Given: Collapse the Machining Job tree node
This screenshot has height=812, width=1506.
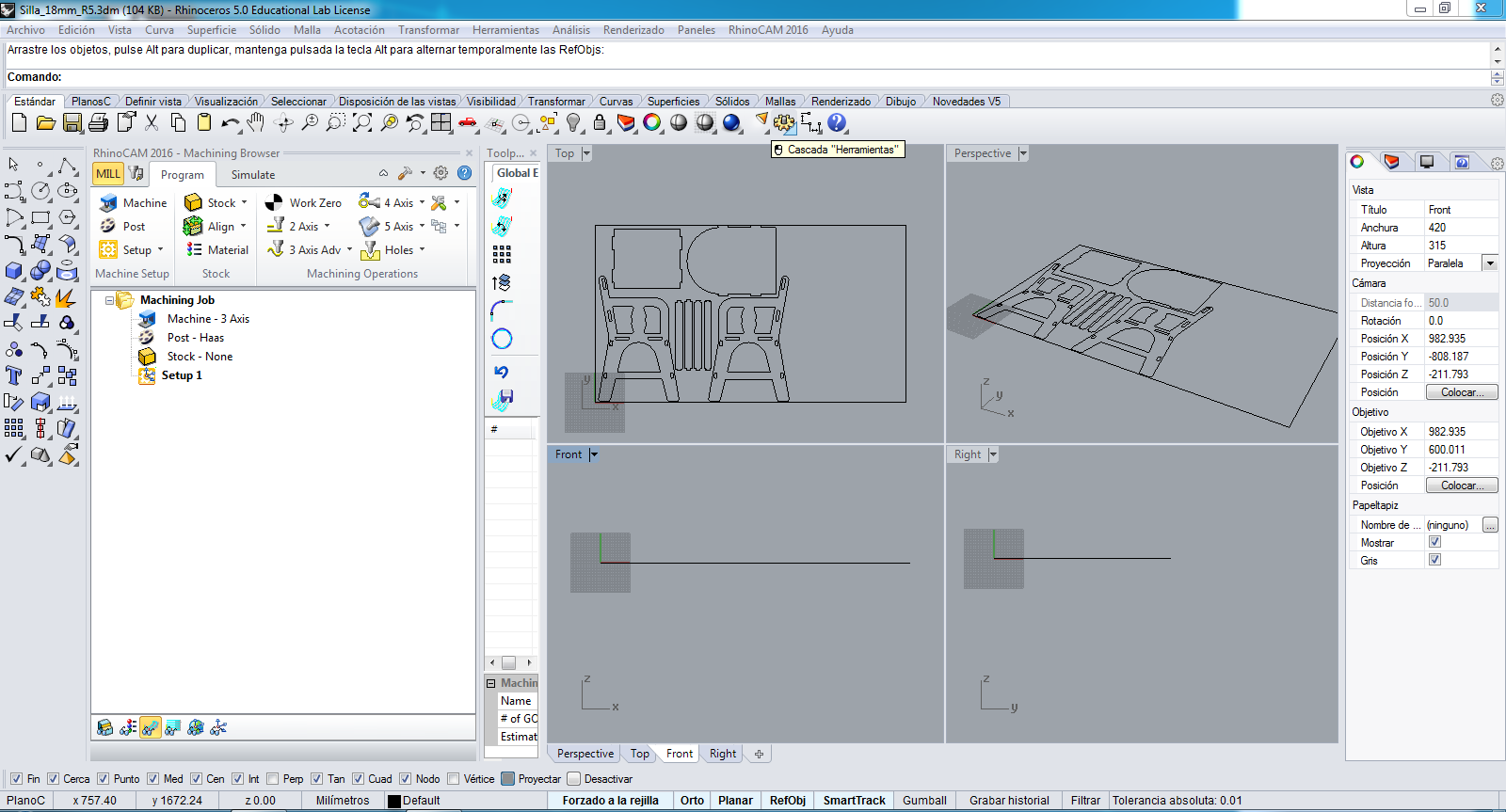Looking at the screenshot, I should pyautogui.click(x=109, y=300).
